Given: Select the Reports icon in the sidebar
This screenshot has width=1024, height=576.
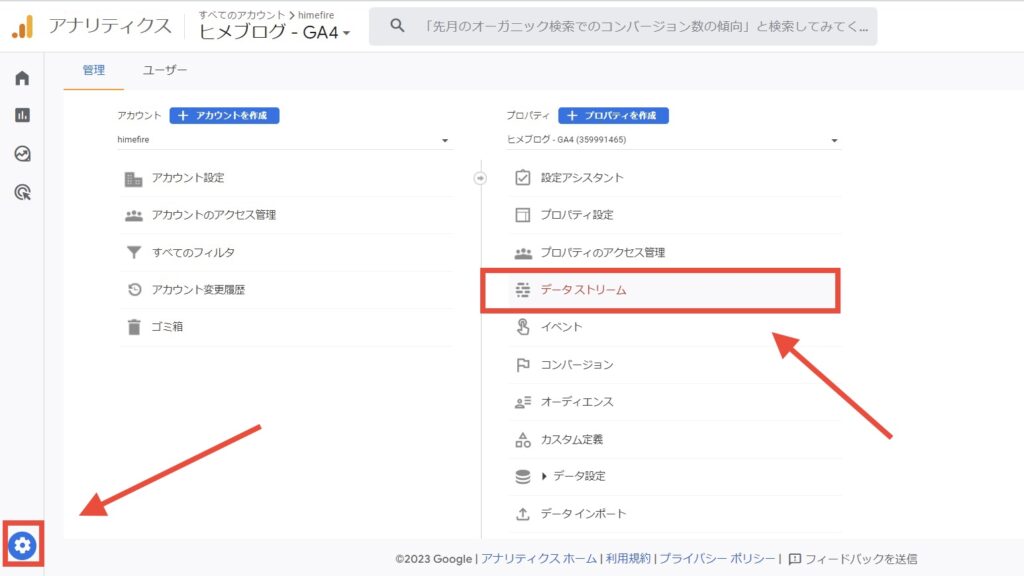Looking at the screenshot, I should [x=20, y=115].
